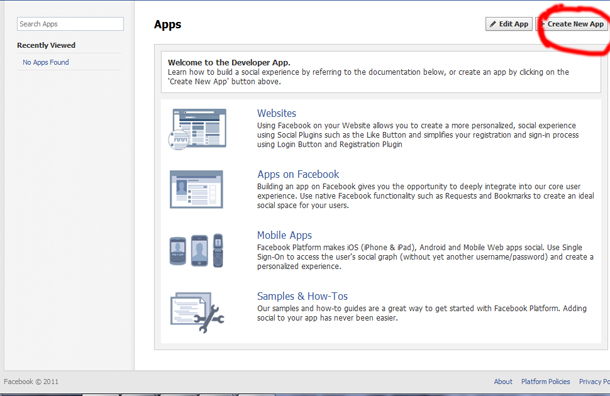
Task: Click the Apps on Facebook illustration
Action: point(196,189)
